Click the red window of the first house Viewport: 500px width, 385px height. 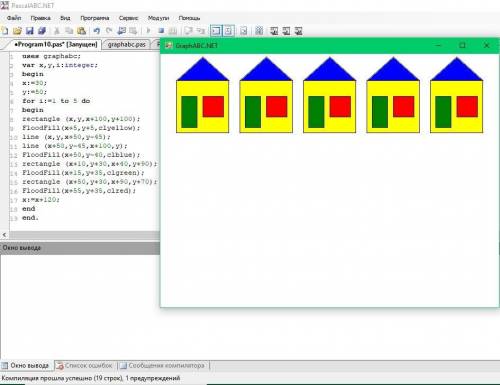[x=213, y=107]
